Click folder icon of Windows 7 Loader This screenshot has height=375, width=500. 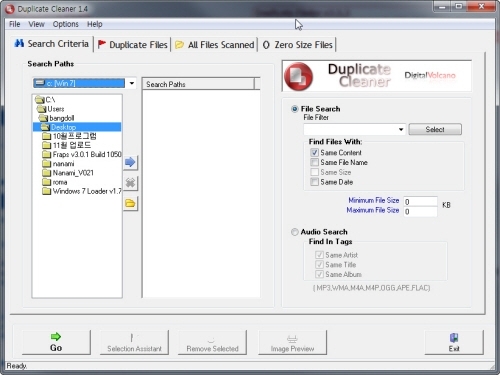tap(47, 191)
